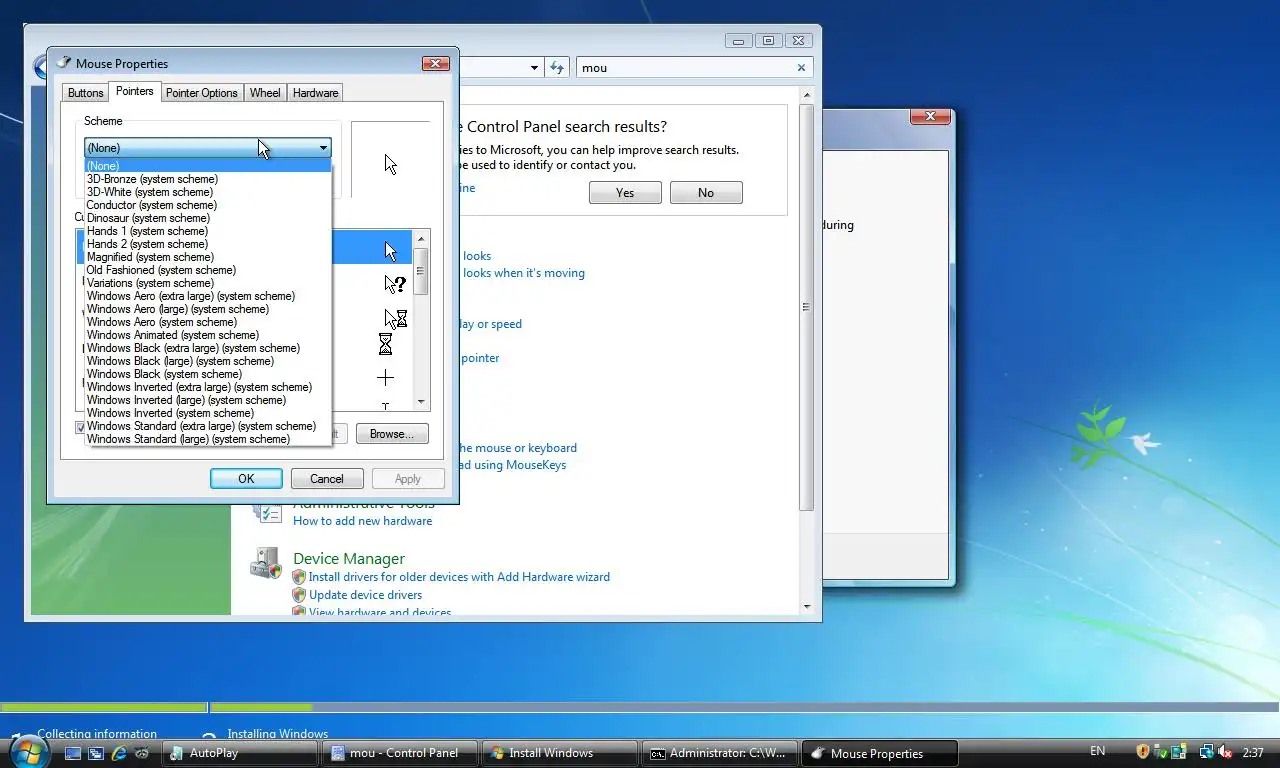Viewport: 1280px width, 768px height.
Task: Click the security shield tray icon
Action: click(x=1143, y=752)
